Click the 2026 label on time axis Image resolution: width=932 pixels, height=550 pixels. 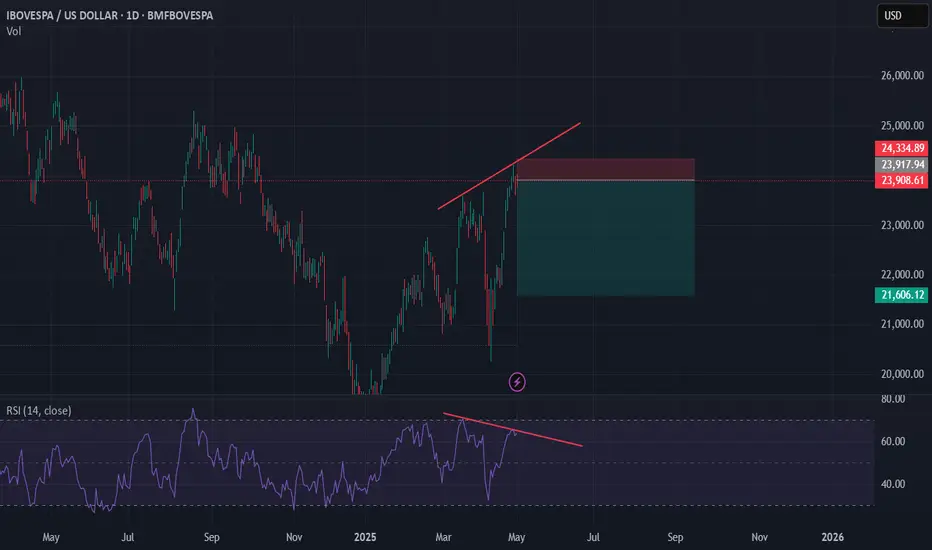(x=832, y=537)
